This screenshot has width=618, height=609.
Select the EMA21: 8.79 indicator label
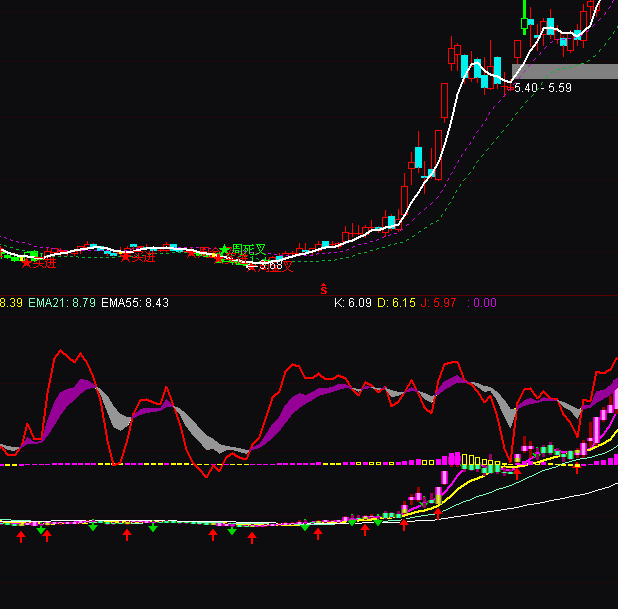coord(62,302)
